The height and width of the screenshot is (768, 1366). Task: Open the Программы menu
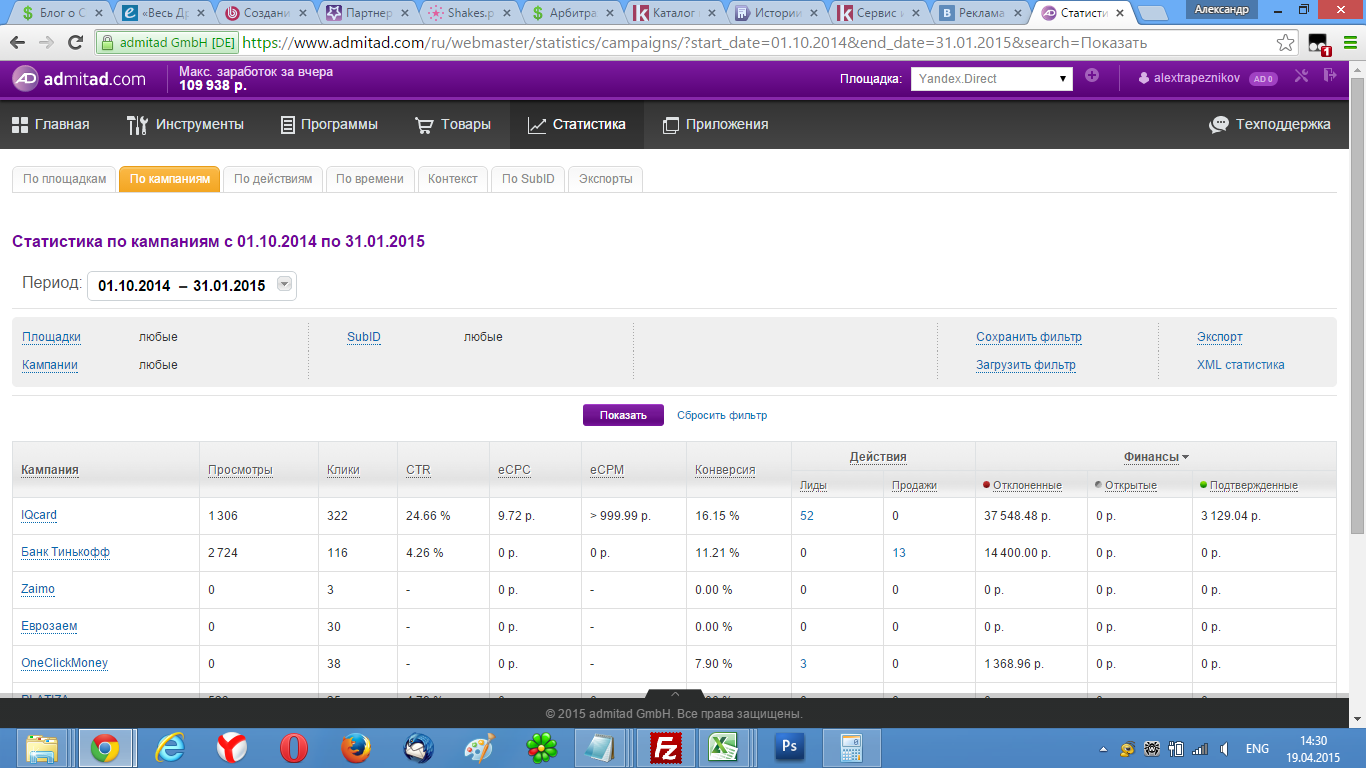[x=329, y=125]
